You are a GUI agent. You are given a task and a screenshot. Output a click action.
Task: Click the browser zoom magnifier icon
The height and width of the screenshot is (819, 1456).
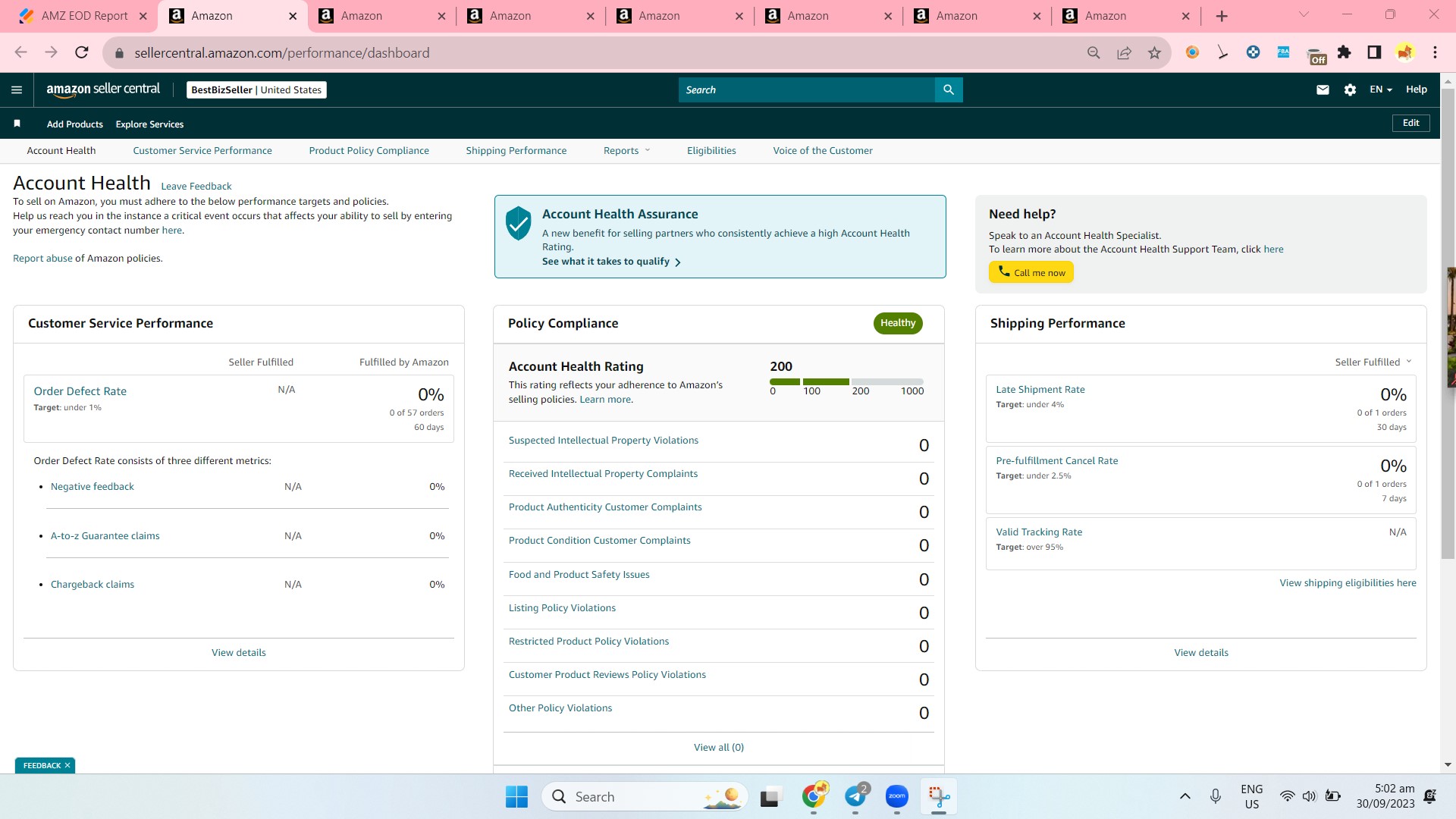click(x=1094, y=52)
